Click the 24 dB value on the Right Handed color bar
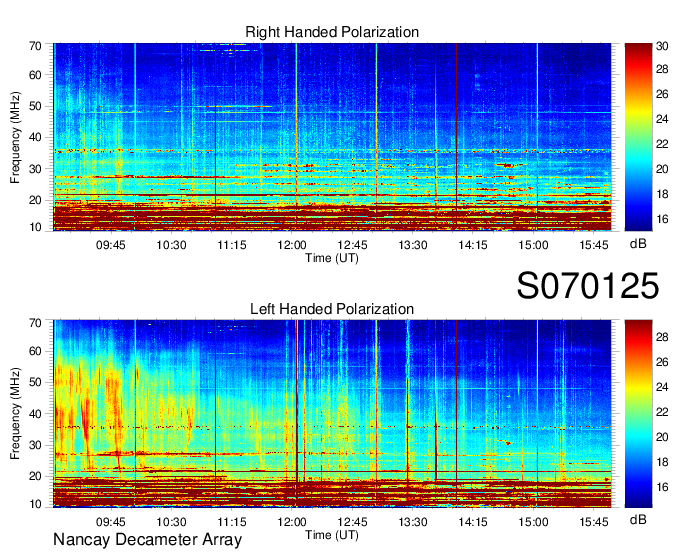680x552 pixels. point(662,119)
